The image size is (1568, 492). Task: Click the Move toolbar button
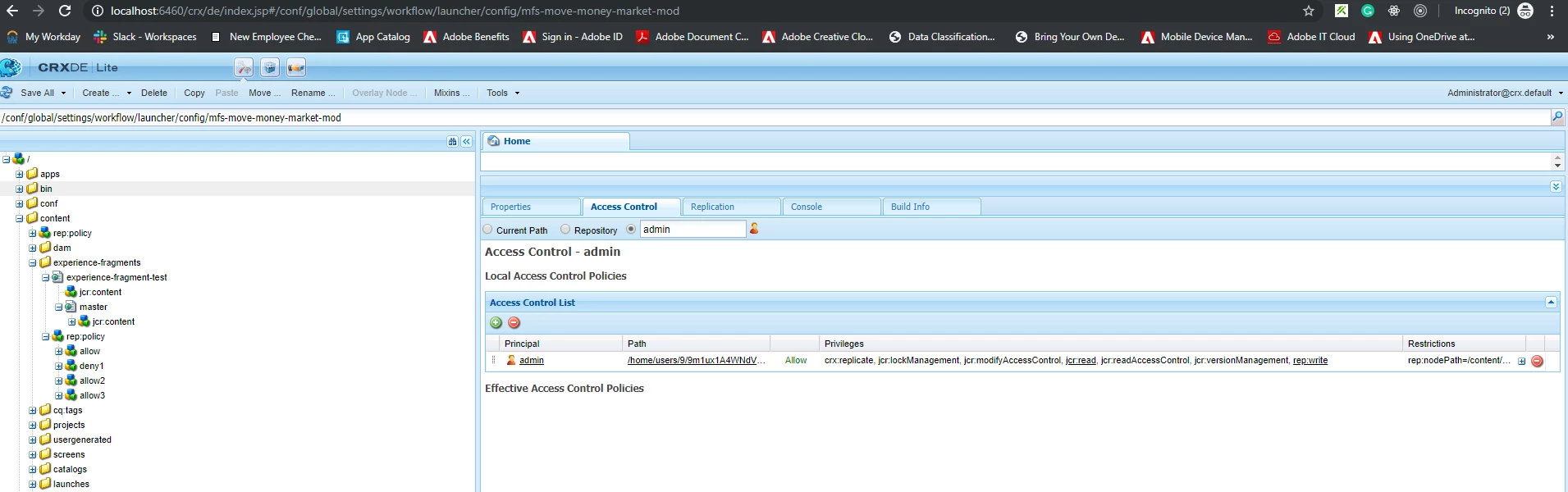[x=264, y=93]
